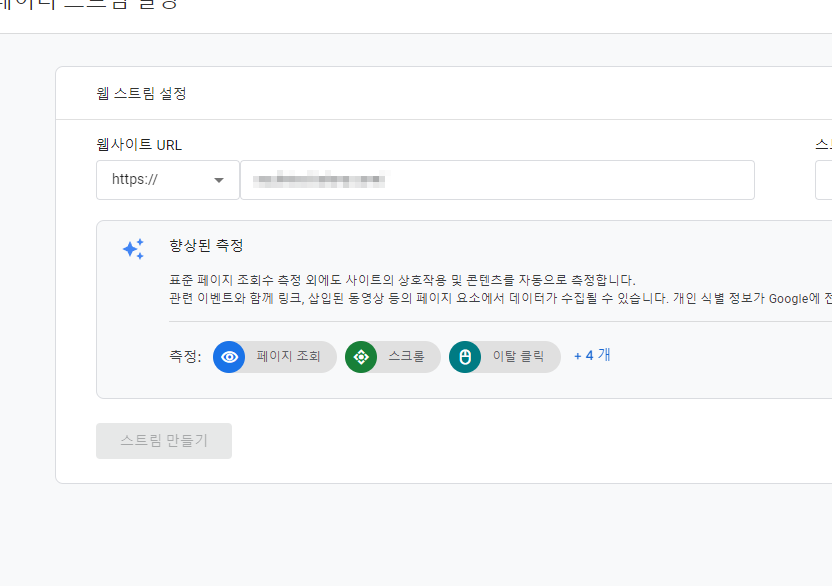This screenshot has width=832, height=586.
Task: Click the 웹 스트림 설정 header
Action: (141, 94)
